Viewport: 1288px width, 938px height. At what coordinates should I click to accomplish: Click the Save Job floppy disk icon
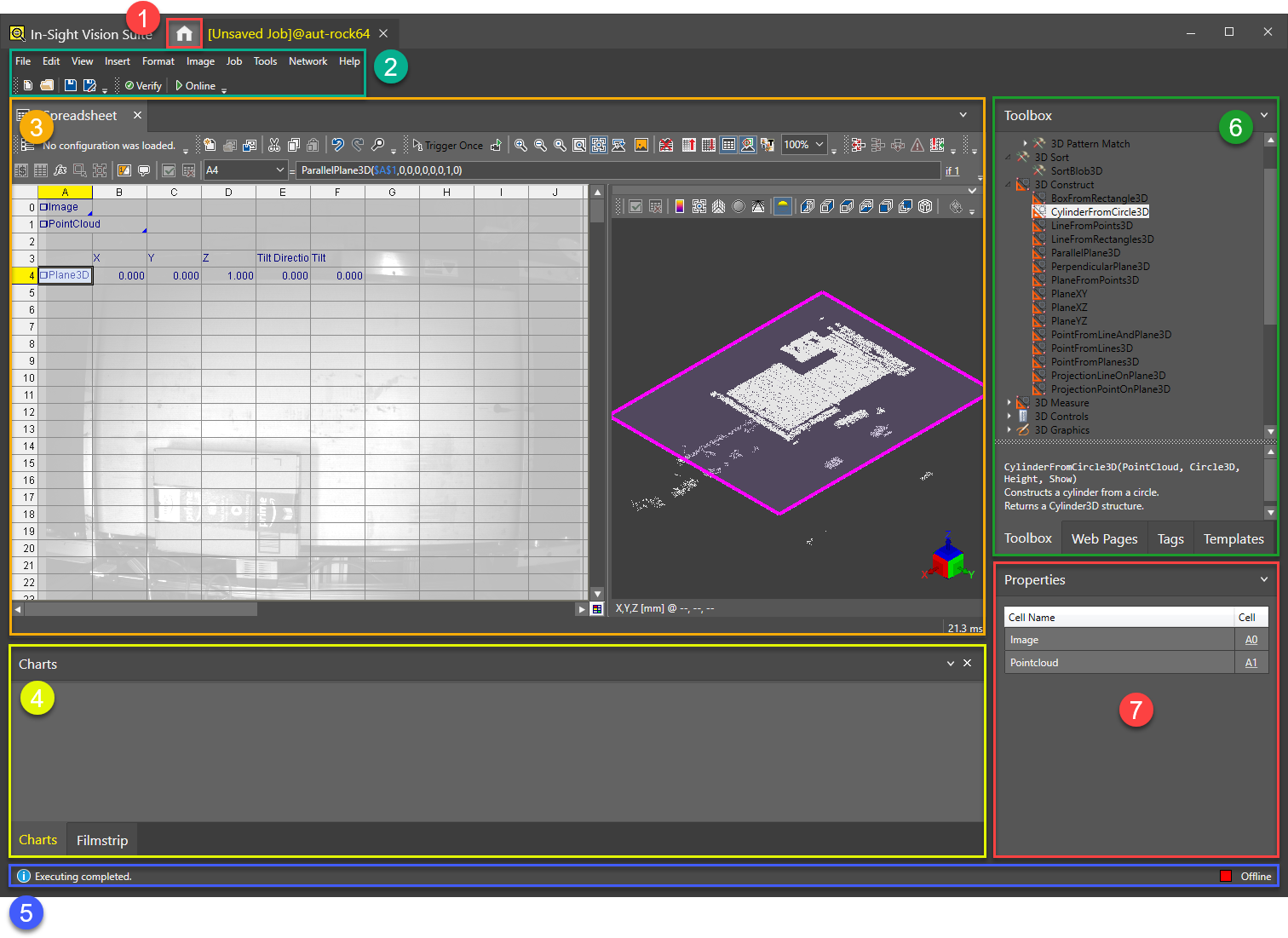click(x=71, y=85)
